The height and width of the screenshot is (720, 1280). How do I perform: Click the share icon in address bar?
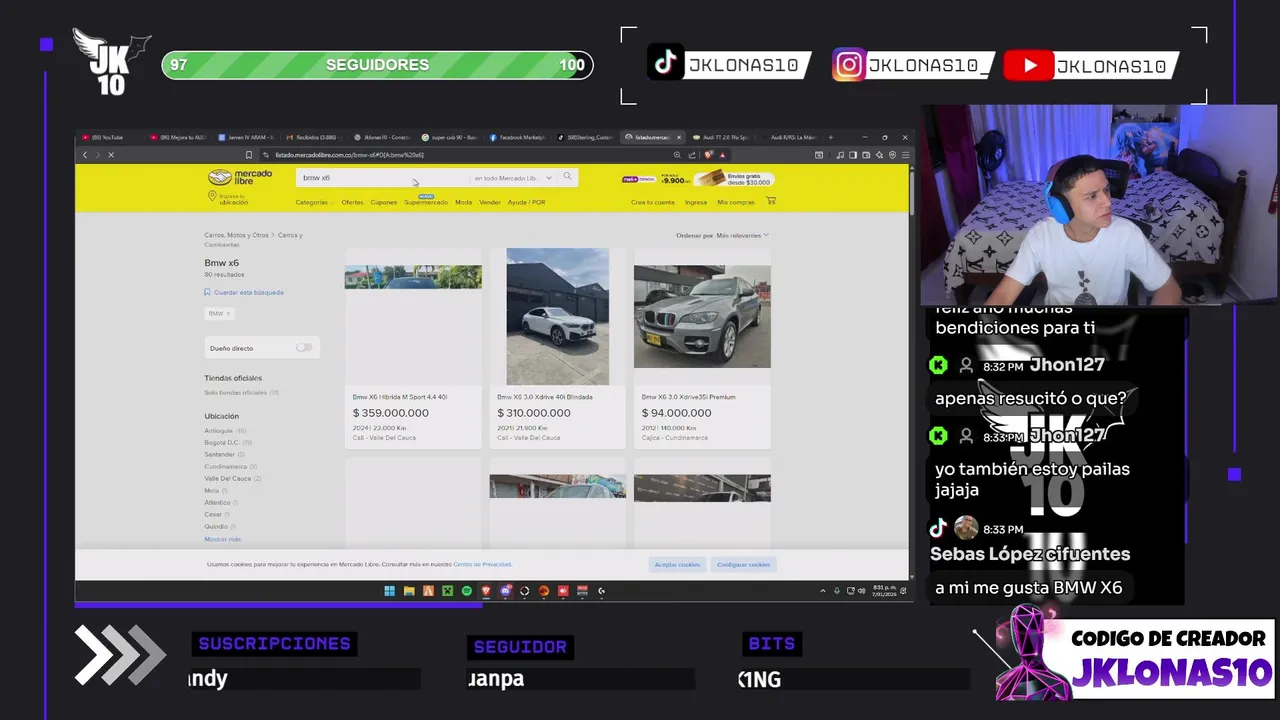tap(692, 155)
